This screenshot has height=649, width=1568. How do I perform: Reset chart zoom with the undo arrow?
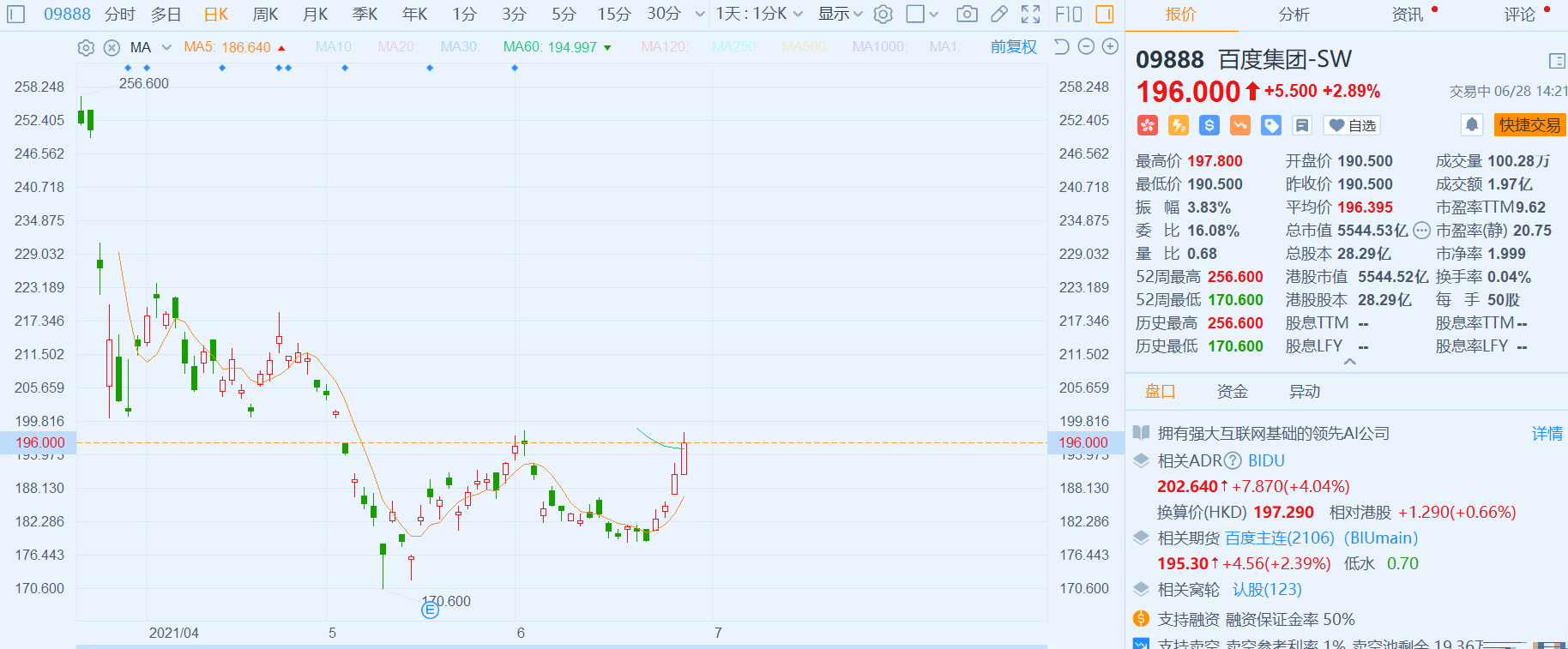pyautogui.click(x=1062, y=46)
